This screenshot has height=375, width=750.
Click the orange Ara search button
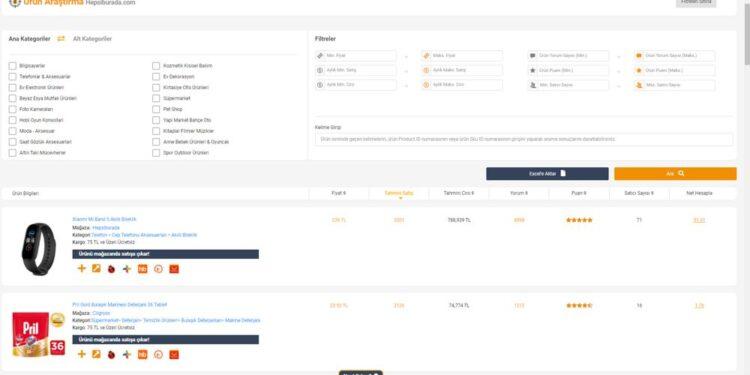675,174
